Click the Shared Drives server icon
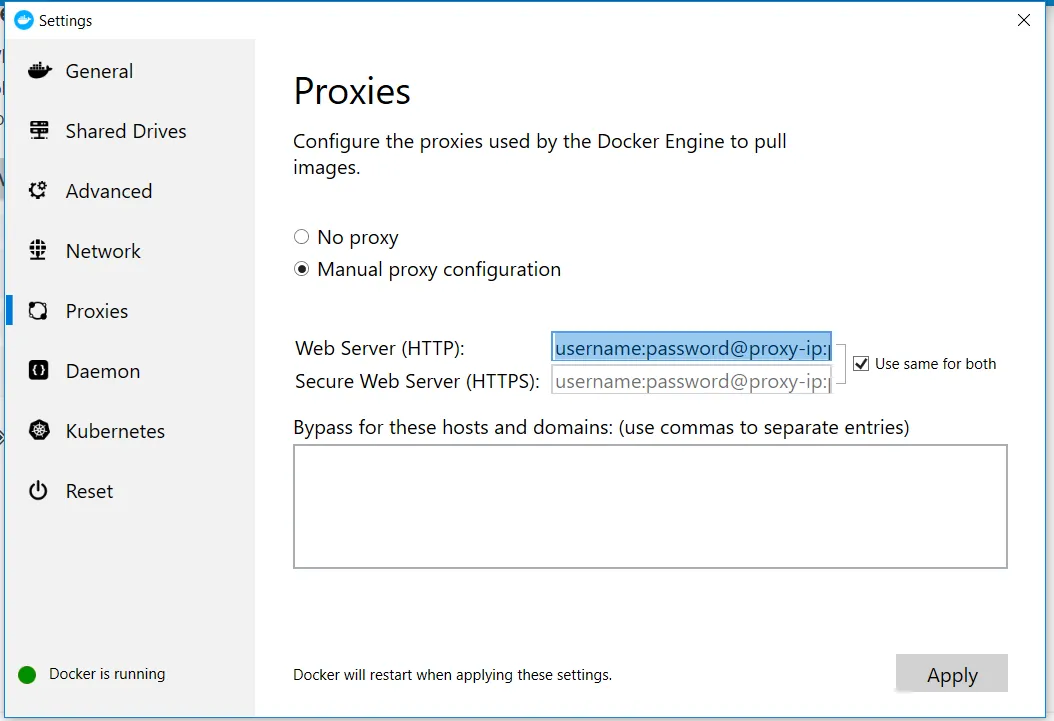The height and width of the screenshot is (721, 1054). coord(39,131)
